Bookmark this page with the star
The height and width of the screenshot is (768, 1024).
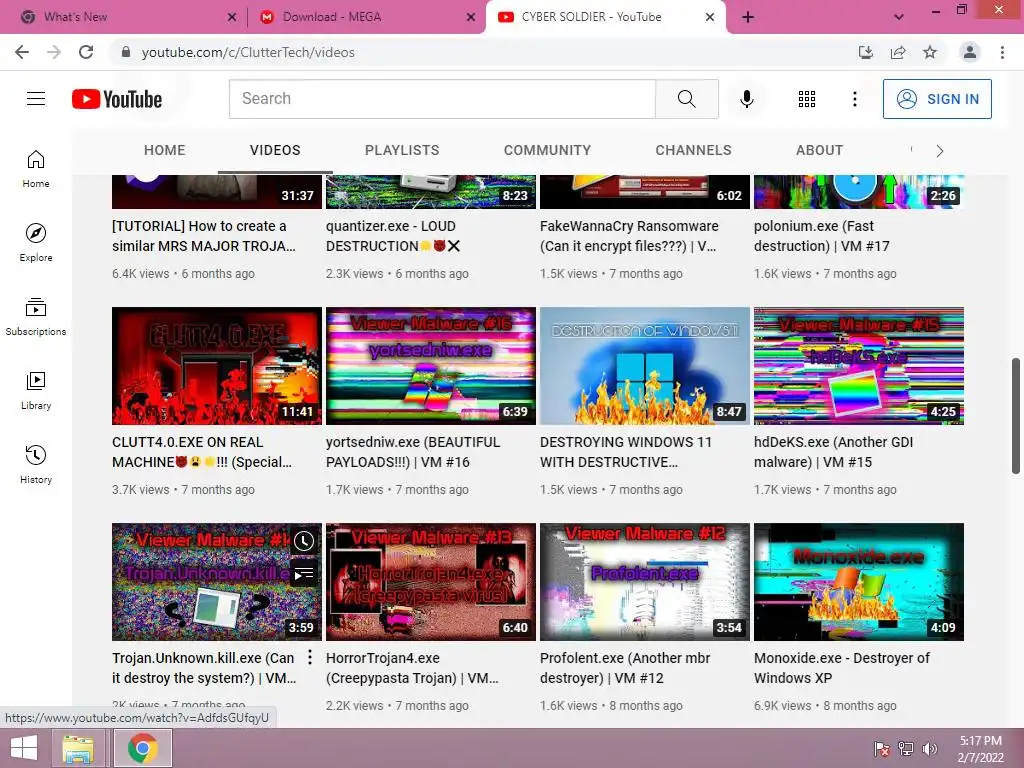pyautogui.click(x=930, y=52)
